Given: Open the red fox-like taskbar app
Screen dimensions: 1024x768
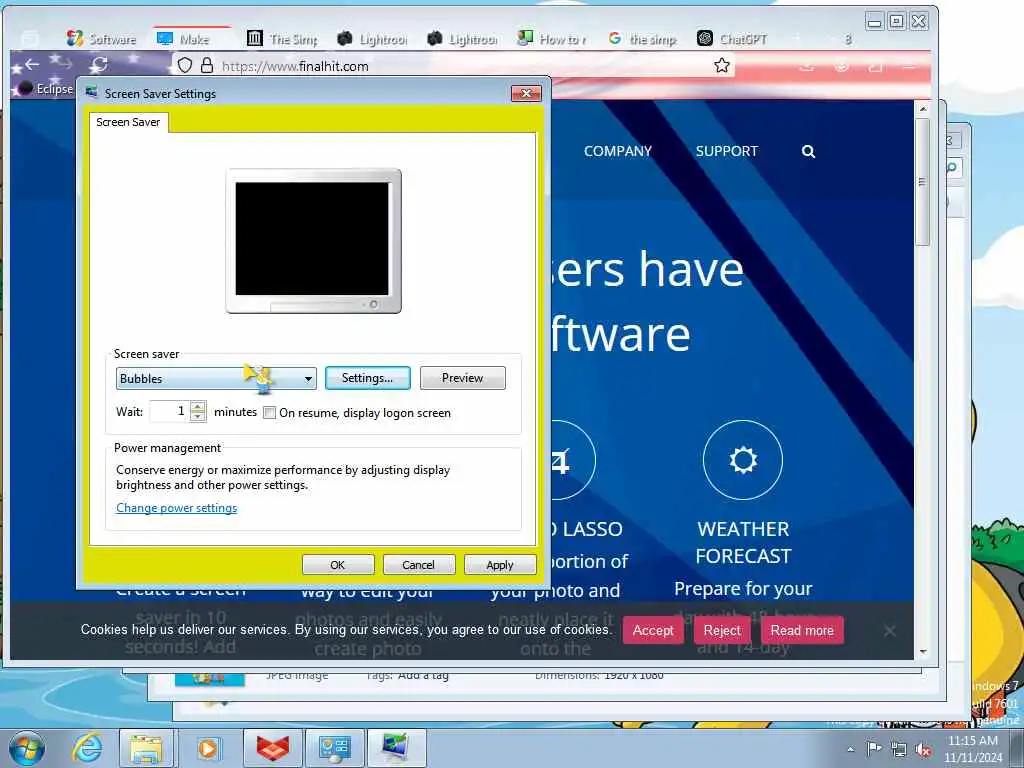Looking at the screenshot, I should (272, 748).
